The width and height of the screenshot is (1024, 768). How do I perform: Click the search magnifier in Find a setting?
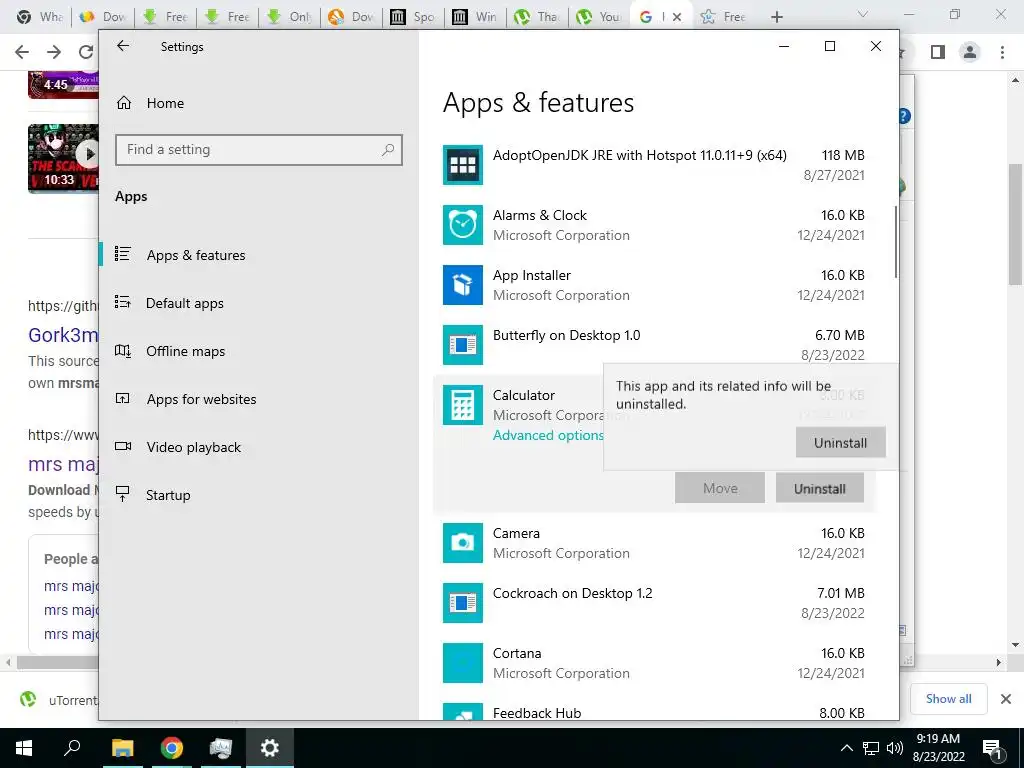388,150
